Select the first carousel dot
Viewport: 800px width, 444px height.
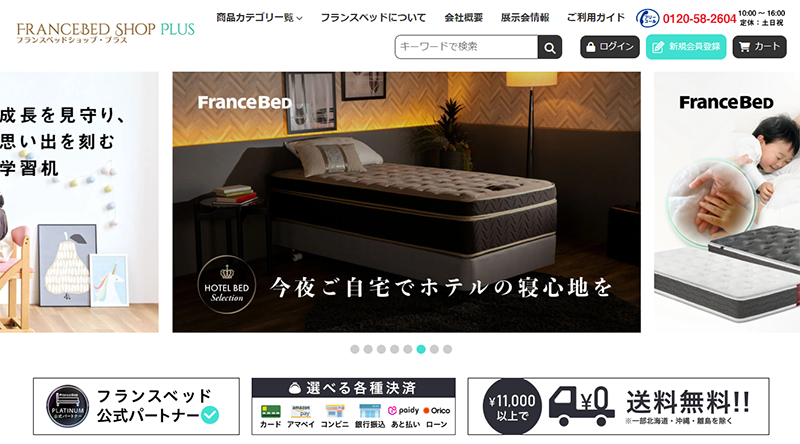[x=355, y=349]
